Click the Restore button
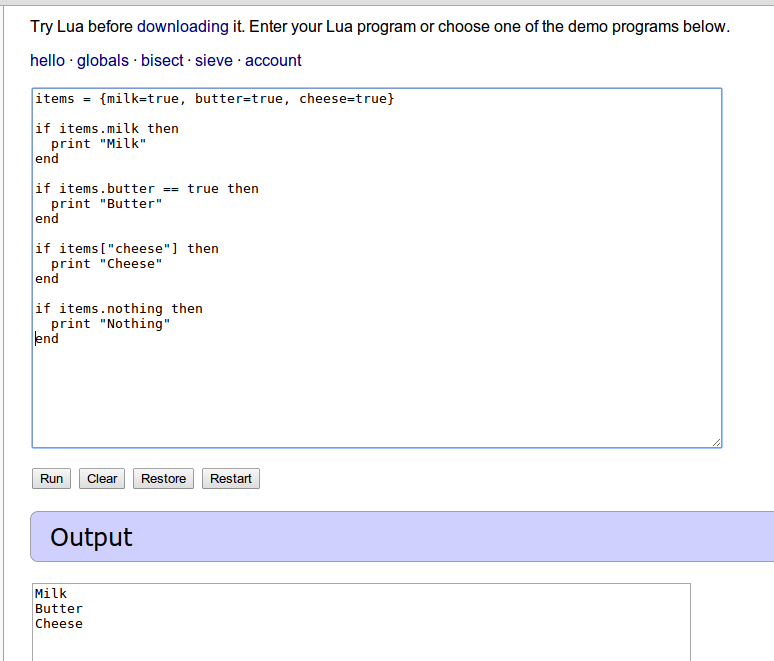The image size is (774, 661). (x=163, y=478)
